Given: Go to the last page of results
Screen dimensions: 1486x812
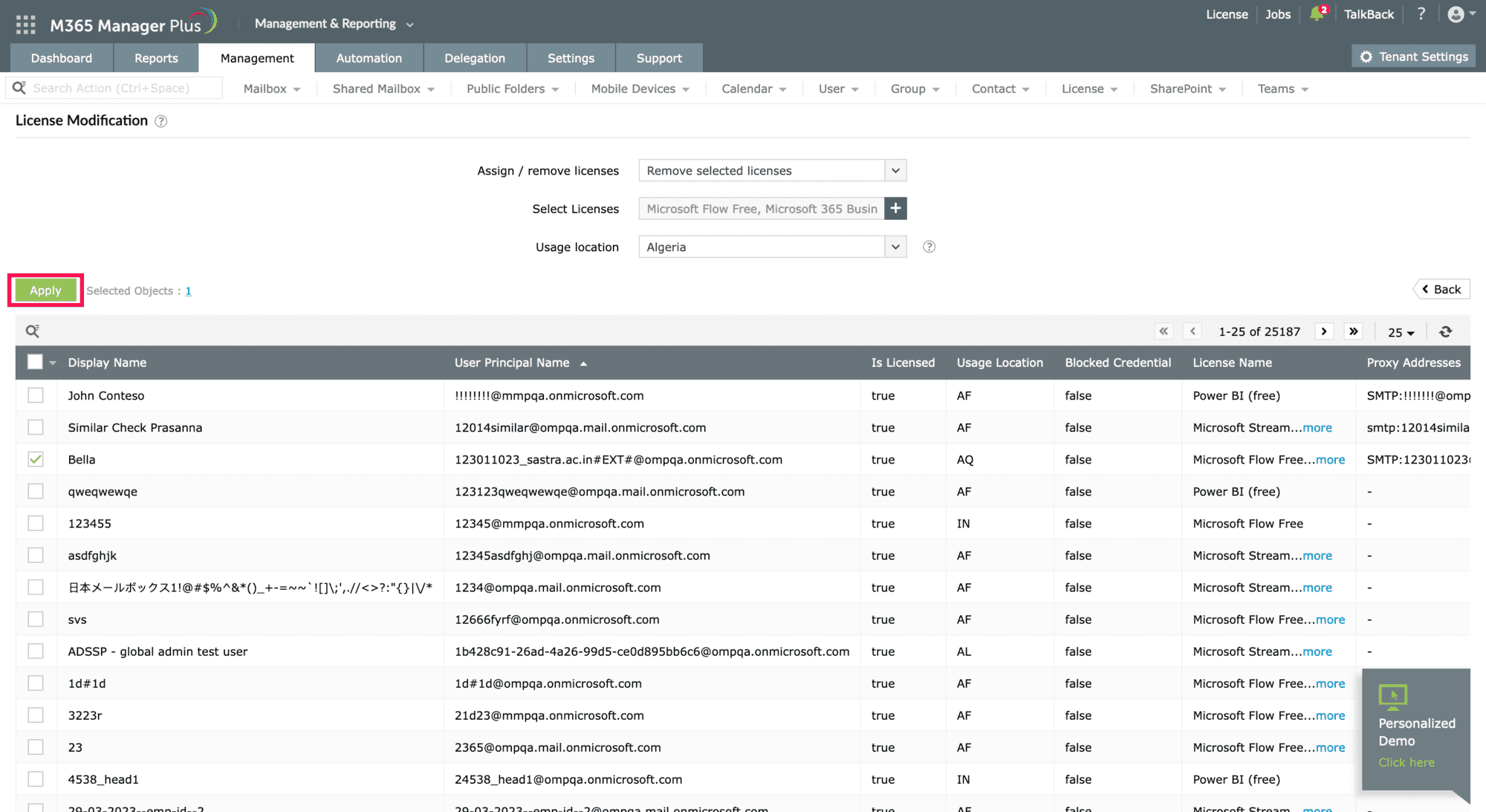Looking at the screenshot, I should (x=1354, y=331).
